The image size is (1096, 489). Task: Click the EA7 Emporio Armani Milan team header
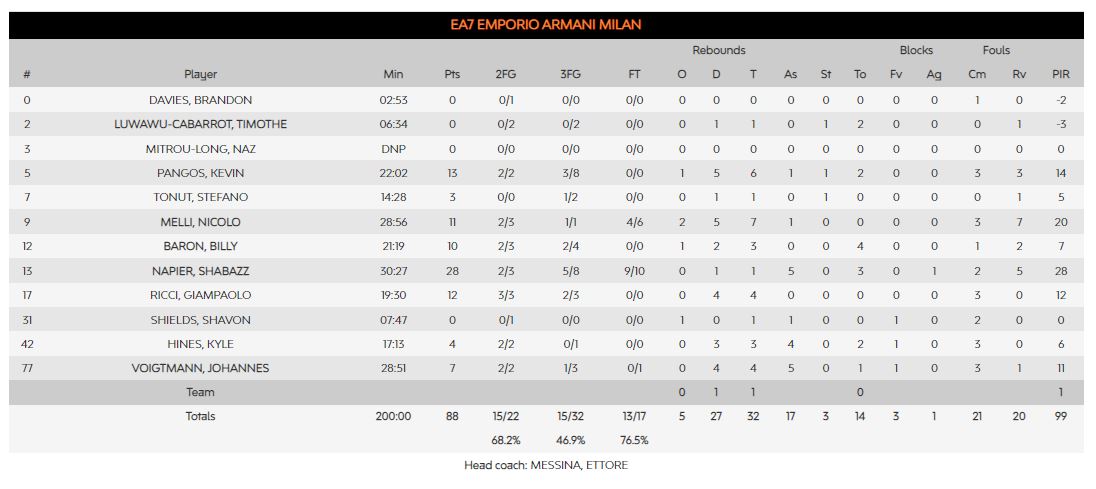click(546, 25)
